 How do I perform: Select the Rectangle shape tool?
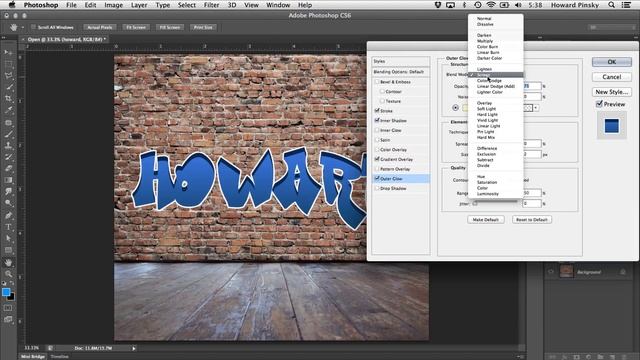click(8, 250)
